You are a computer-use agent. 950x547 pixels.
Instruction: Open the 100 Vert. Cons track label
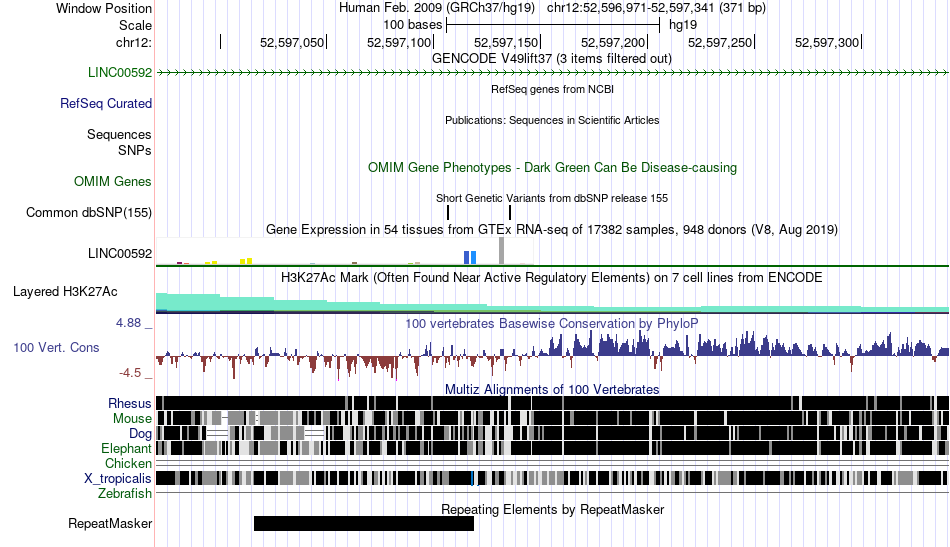click(56, 348)
